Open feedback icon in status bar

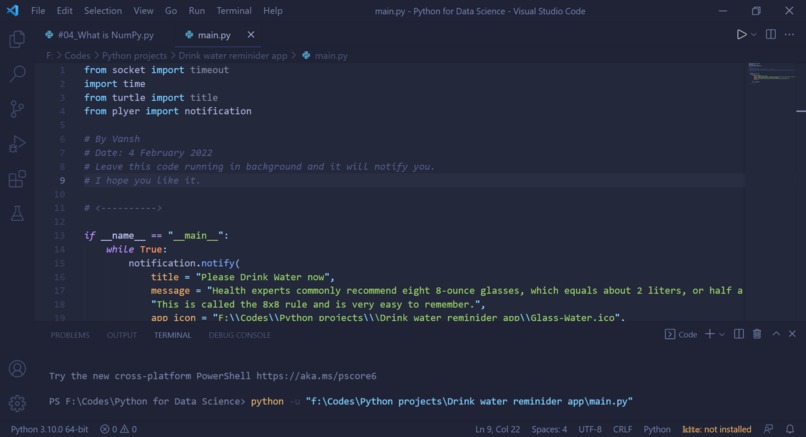(x=768, y=429)
